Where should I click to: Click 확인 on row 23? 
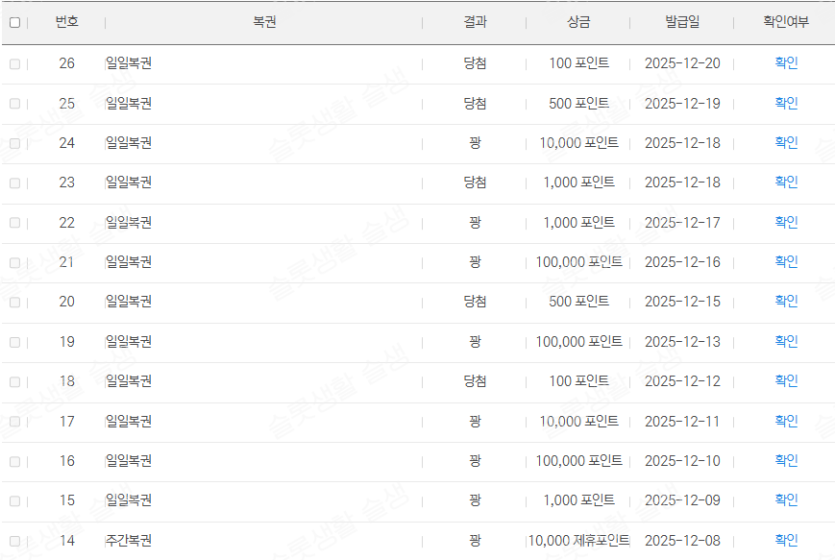coord(786,182)
